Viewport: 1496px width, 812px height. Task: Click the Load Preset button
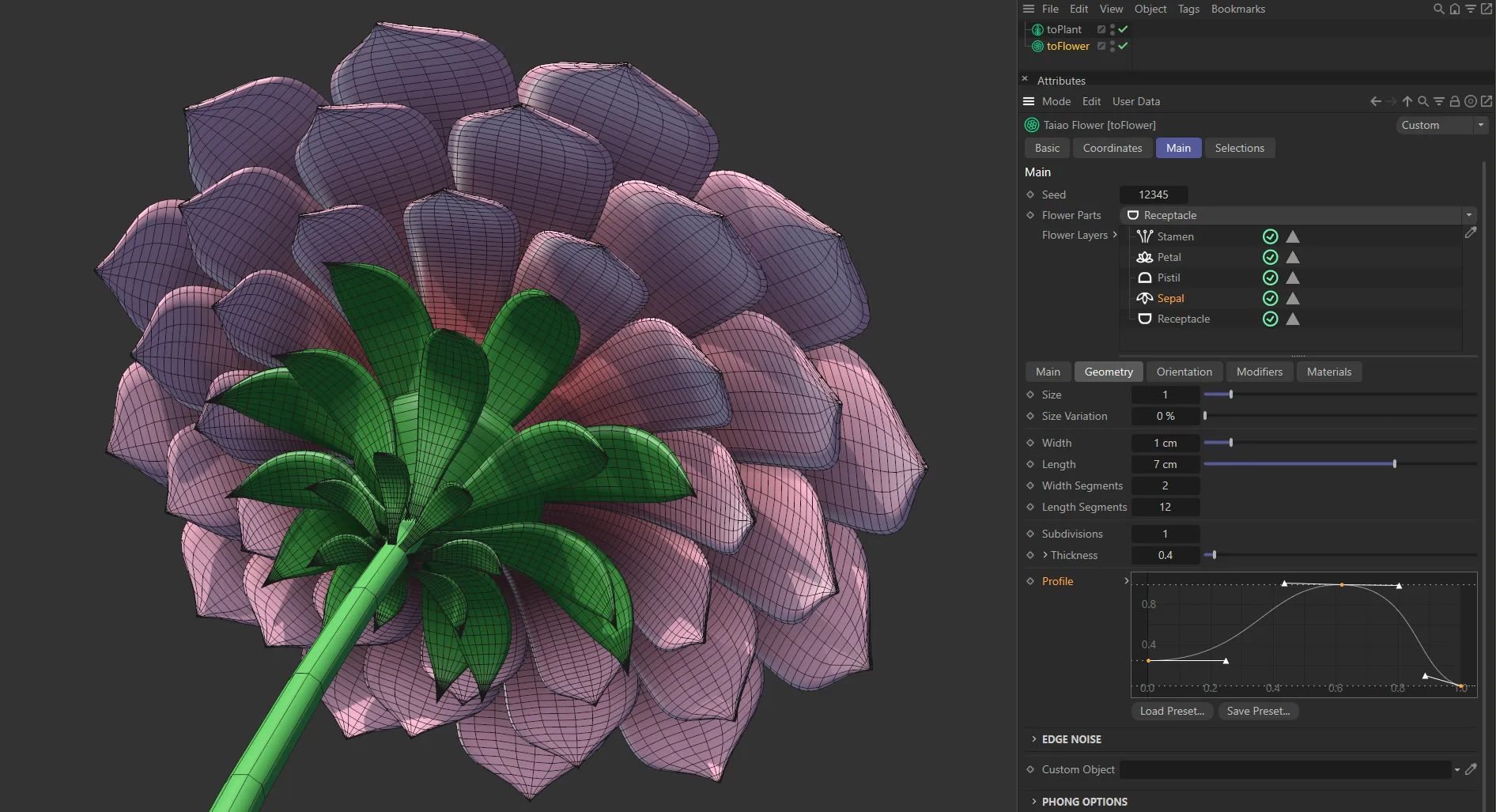tap(1172, 711)
